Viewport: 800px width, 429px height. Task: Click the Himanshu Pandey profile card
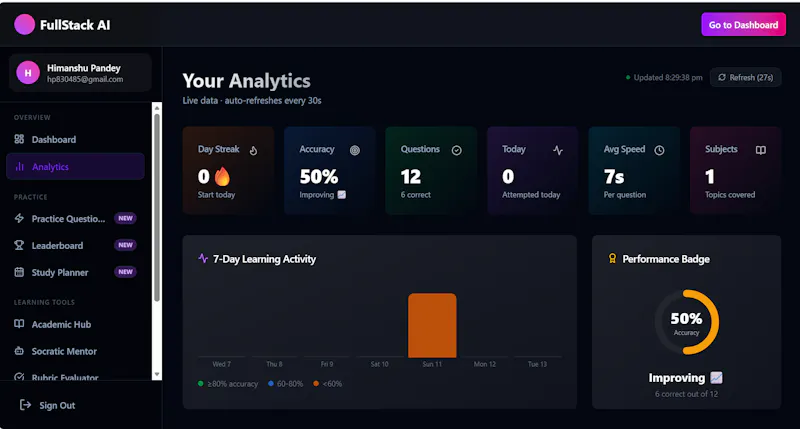(x=80, y=73)
